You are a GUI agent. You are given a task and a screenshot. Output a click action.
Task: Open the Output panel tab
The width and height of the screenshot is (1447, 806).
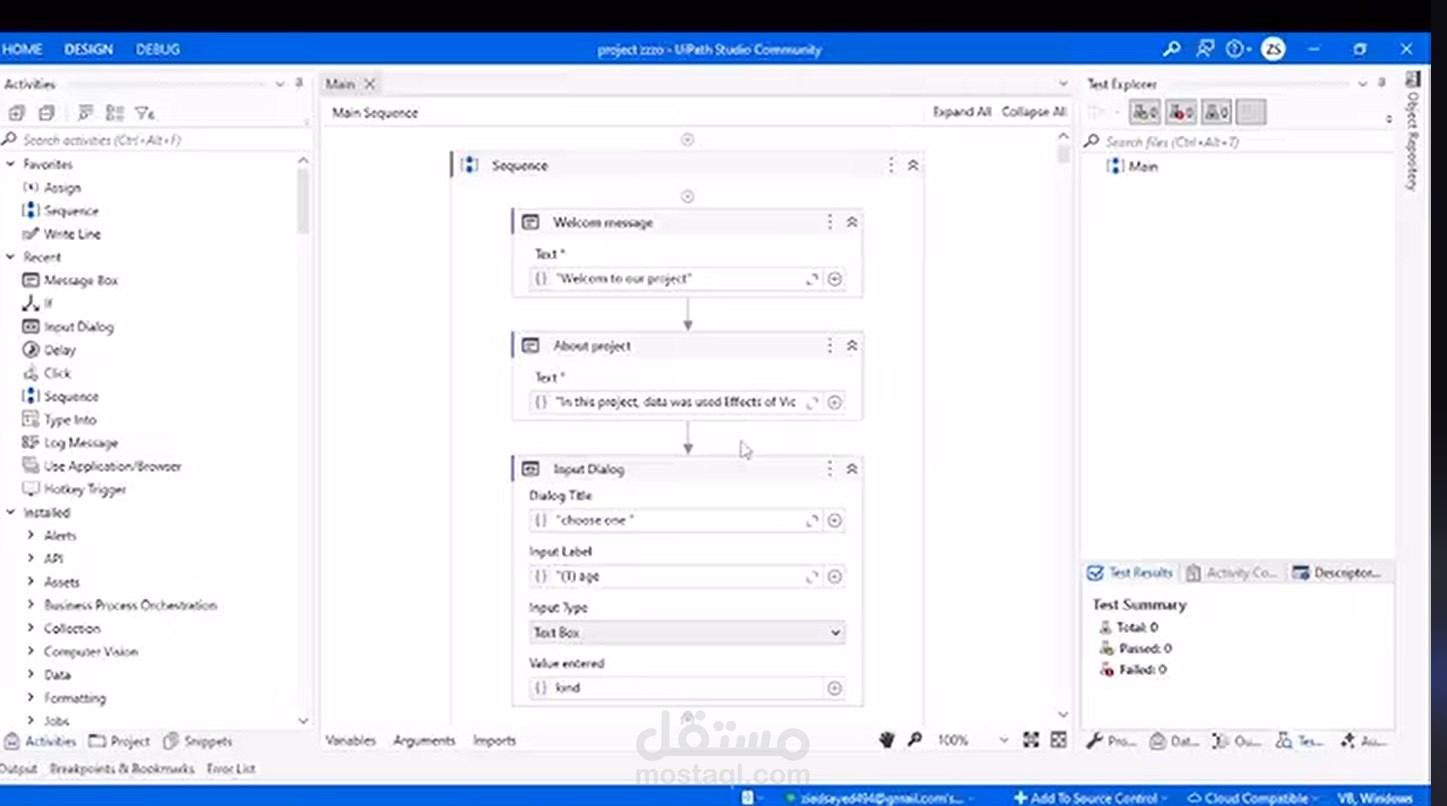[x=18, y=768]
